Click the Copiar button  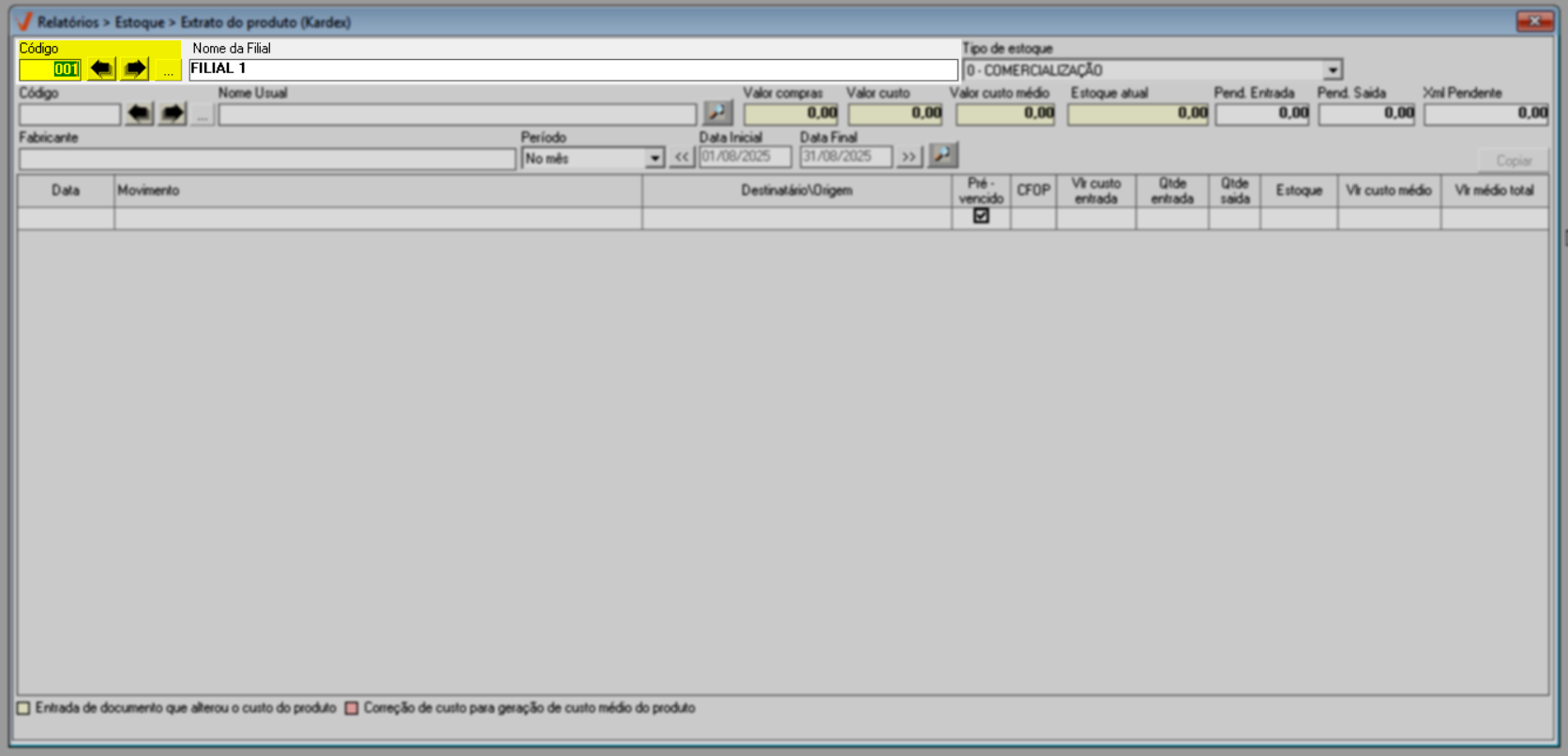[x=1514, y=160]
